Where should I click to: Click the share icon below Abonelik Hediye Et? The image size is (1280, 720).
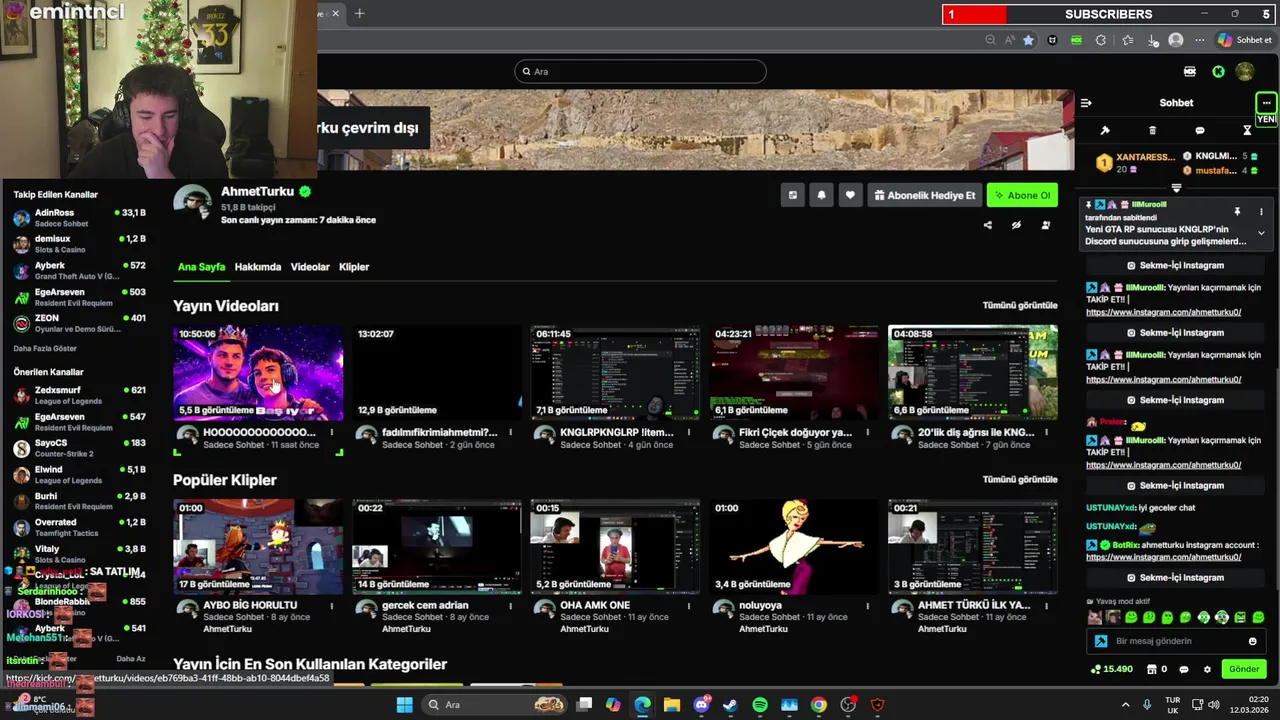[988, 225]
